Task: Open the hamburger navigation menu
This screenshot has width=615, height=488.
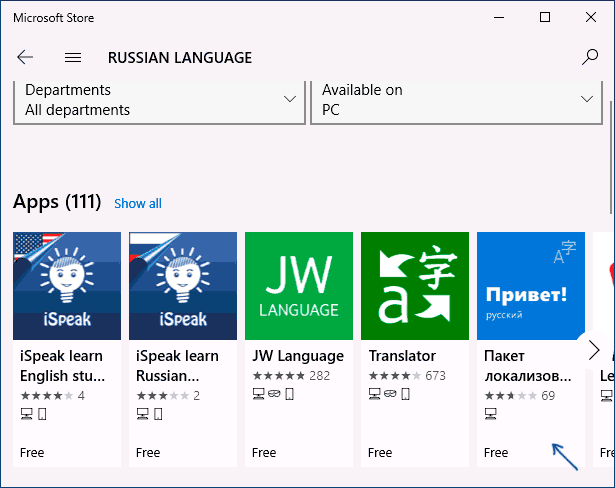Action: 73,58
